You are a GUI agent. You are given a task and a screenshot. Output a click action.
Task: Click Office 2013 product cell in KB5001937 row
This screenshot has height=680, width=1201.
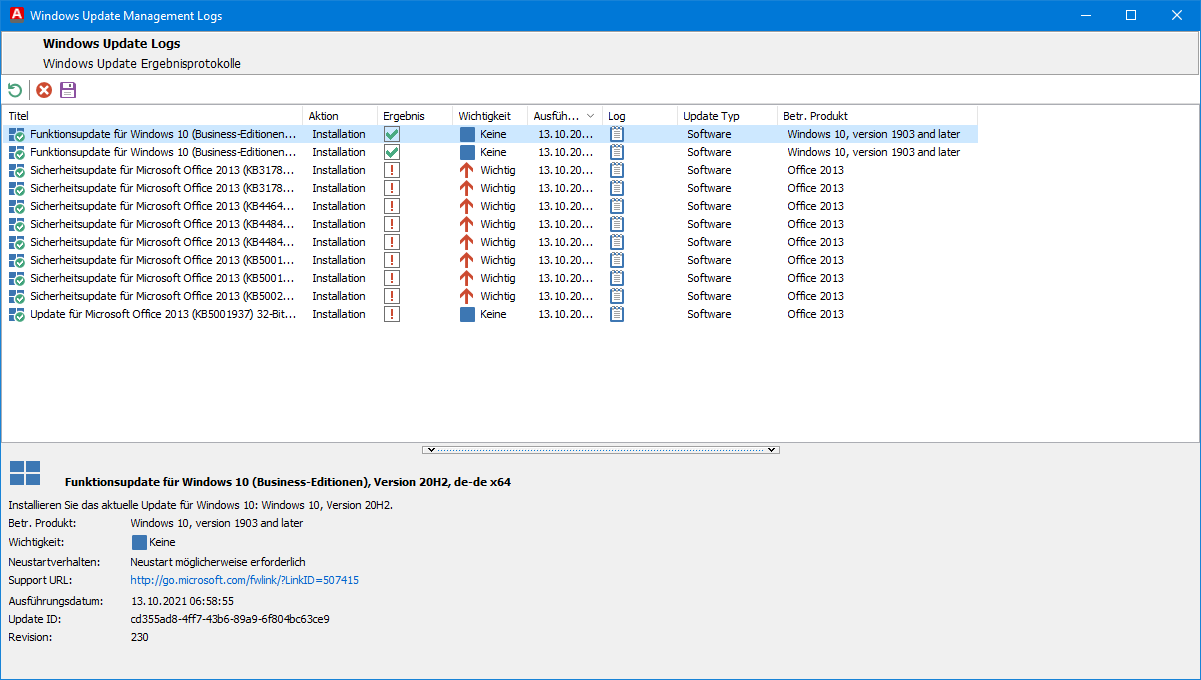(x=815, y=314)
